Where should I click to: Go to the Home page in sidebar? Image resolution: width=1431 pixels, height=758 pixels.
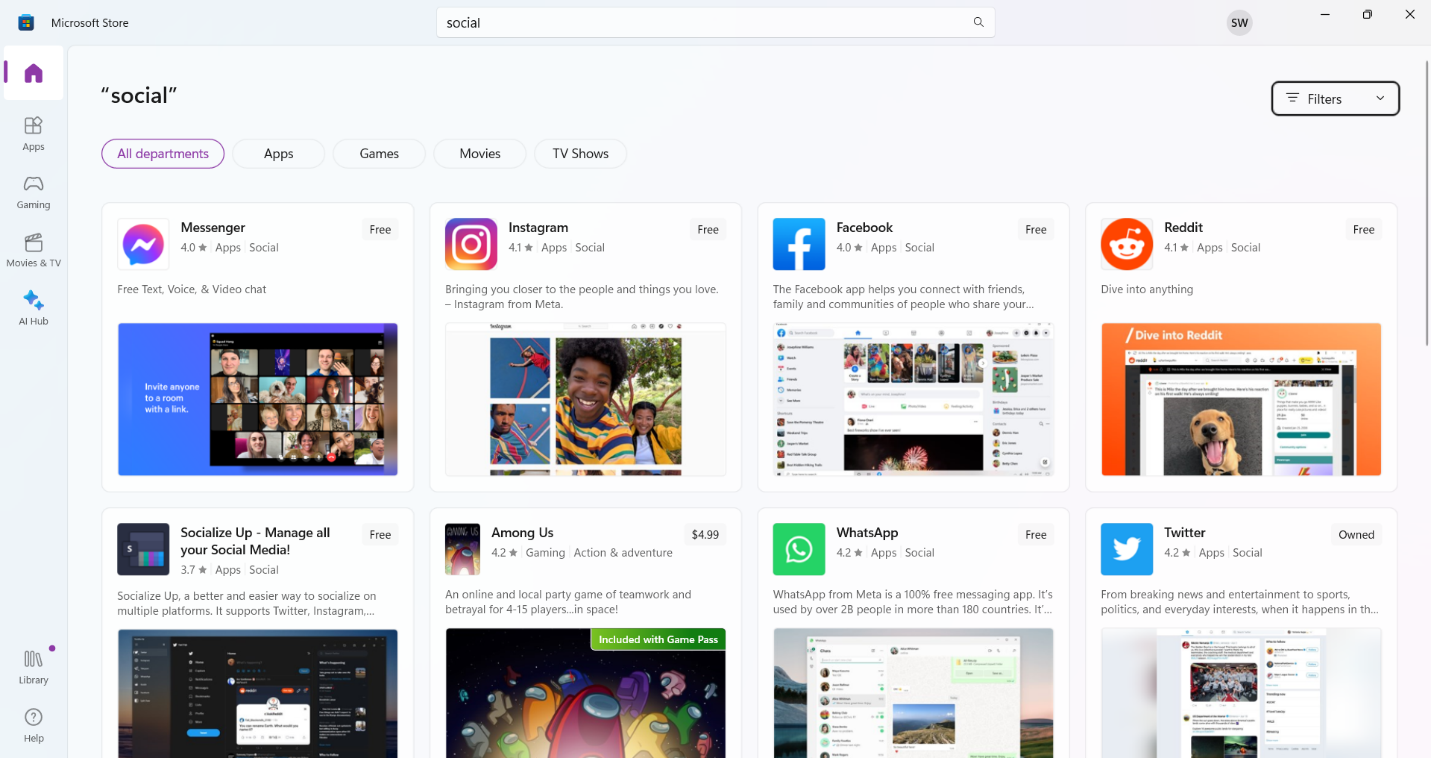pyautogui.click(x=33, y=73)
